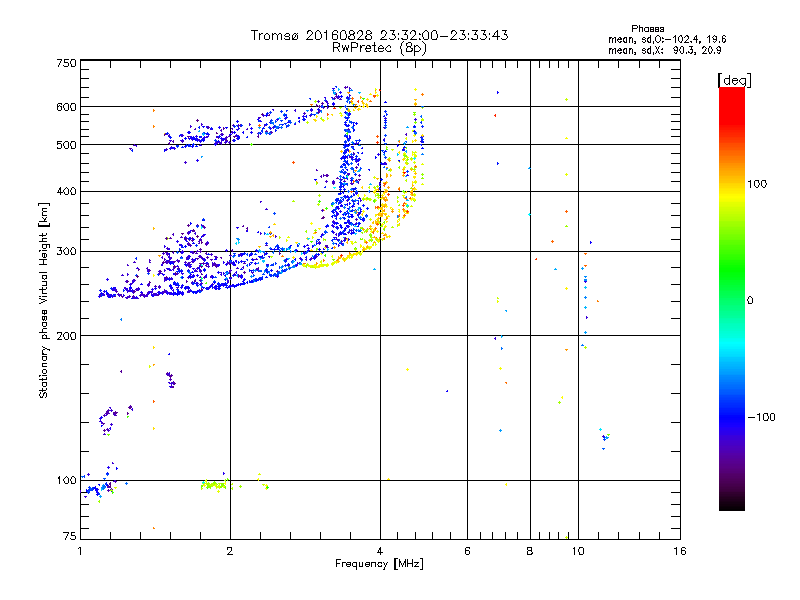Viewport: 800px width, 600px height.
Task: Click the x-axis '2' tick label
Action: click(230, 551)
